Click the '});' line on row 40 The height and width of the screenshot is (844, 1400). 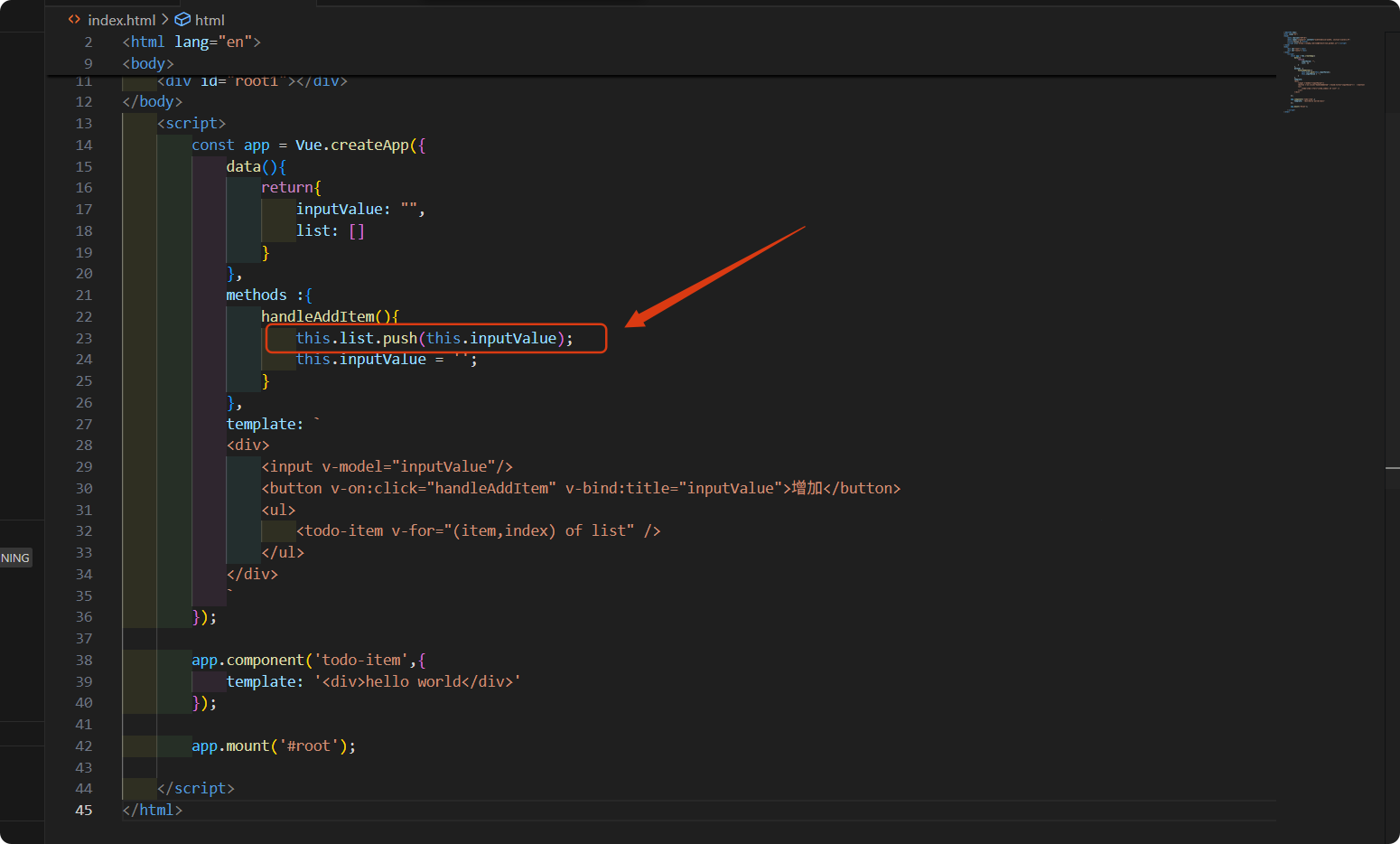pyautogui.click(x=204, y=702)
